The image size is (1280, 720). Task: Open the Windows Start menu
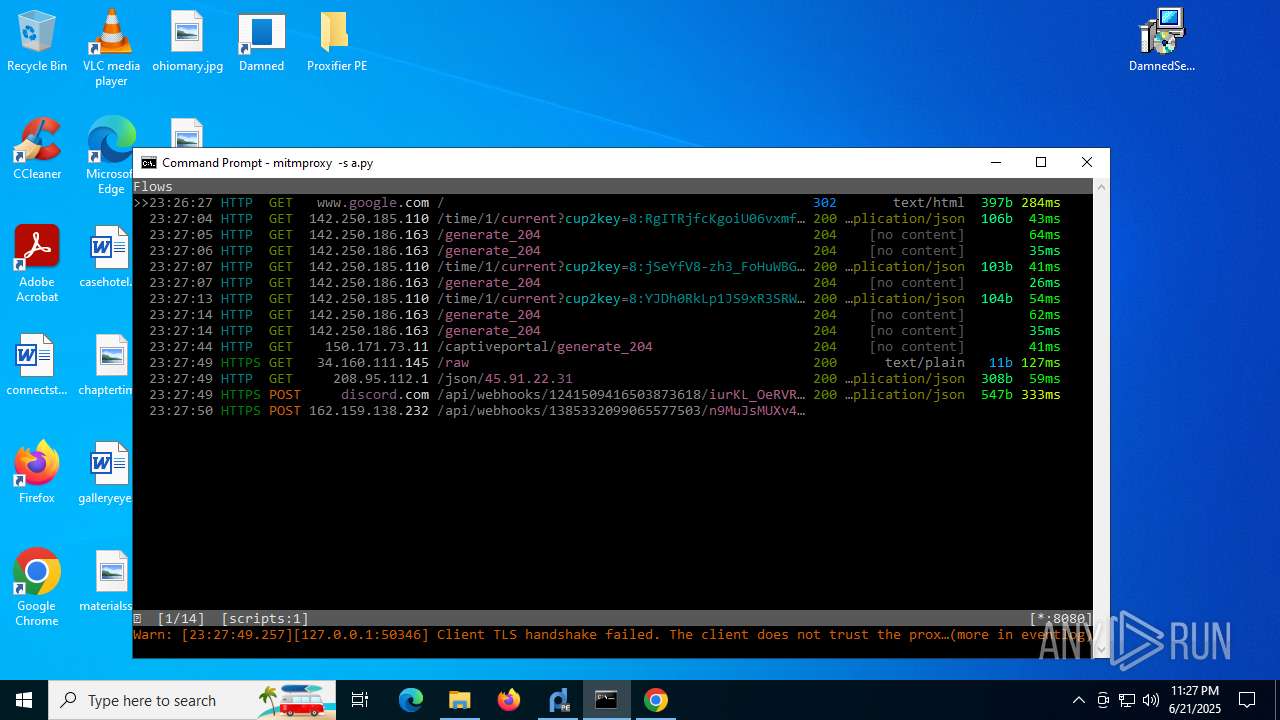click(24, 700)
